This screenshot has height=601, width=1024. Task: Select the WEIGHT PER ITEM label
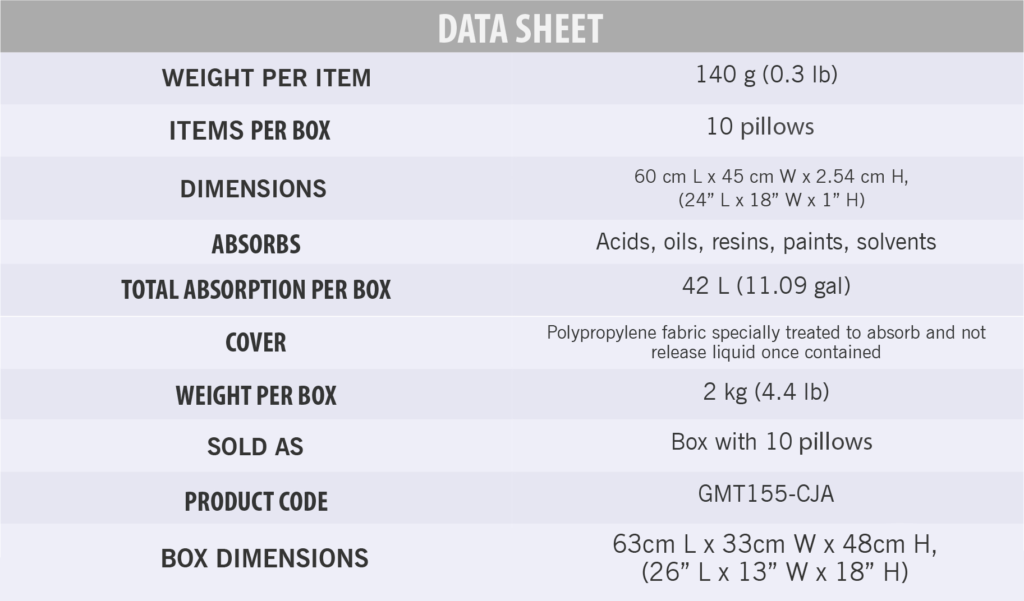click(x=266, y=78)
